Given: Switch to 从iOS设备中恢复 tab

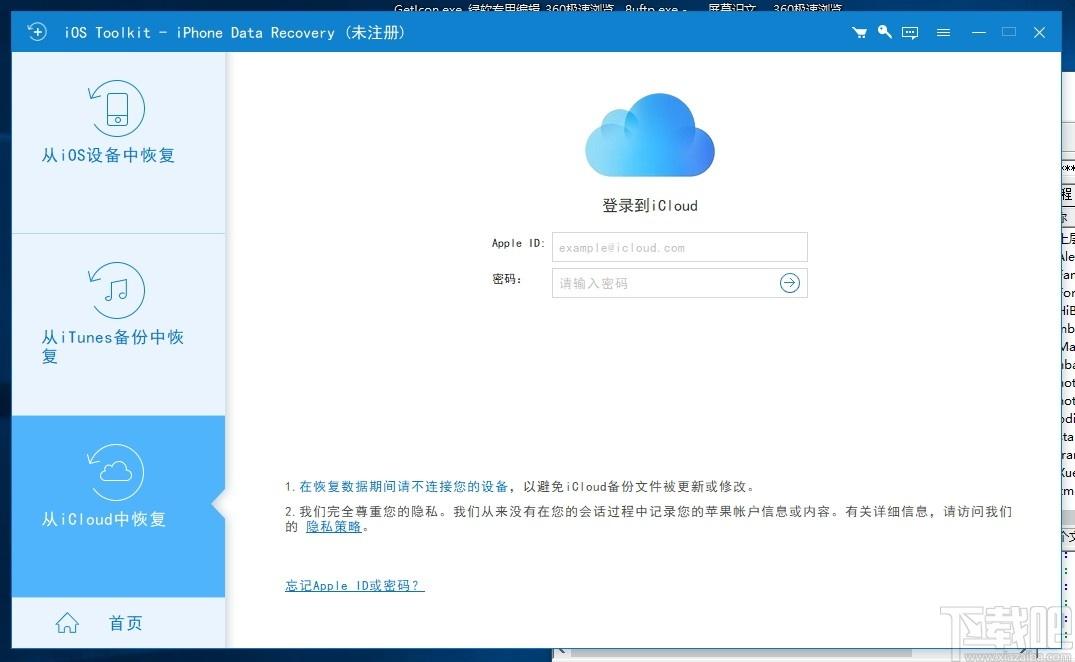Looking at the screenshot, I should pyautogui.click(x=119, y=143).
